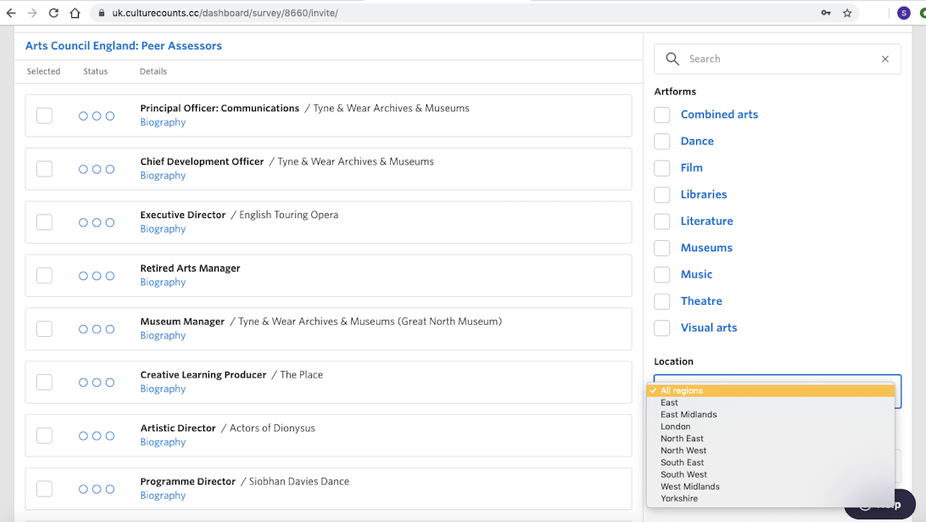
Task: Check the Literature artform checkbox
Action: click(x=662, y=221)
